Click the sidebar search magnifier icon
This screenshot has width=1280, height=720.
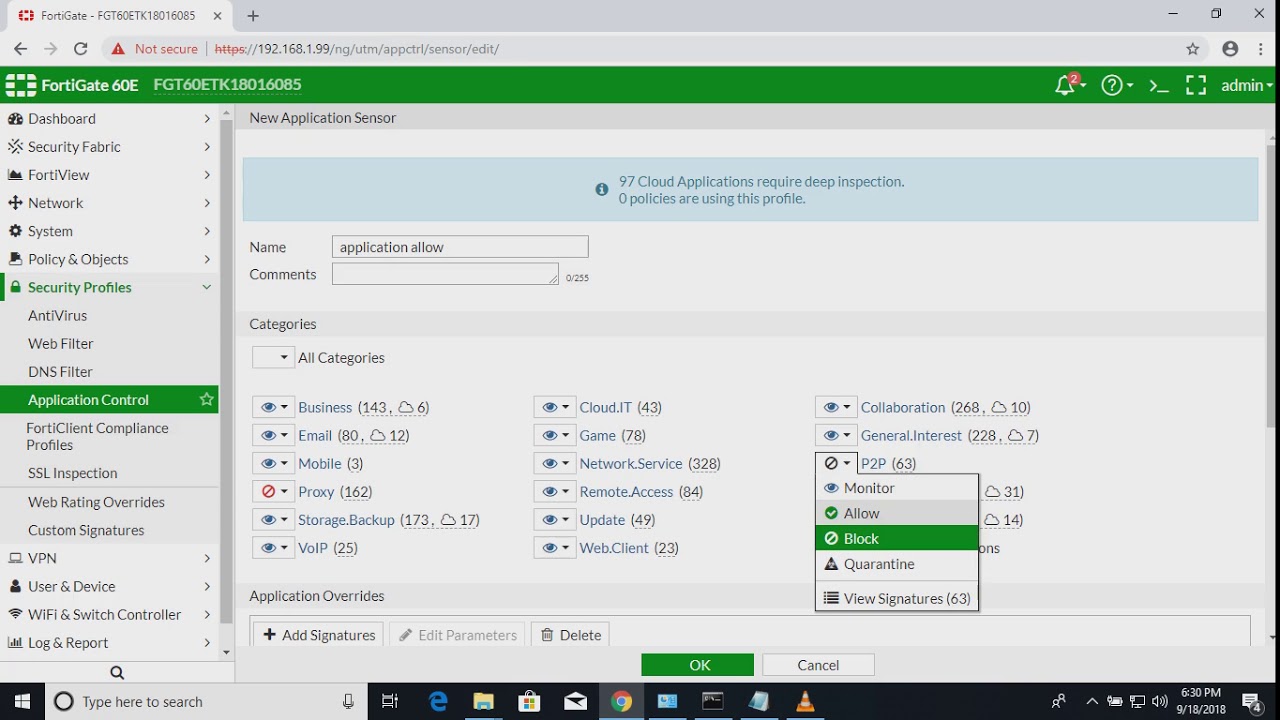pos(116,673)
